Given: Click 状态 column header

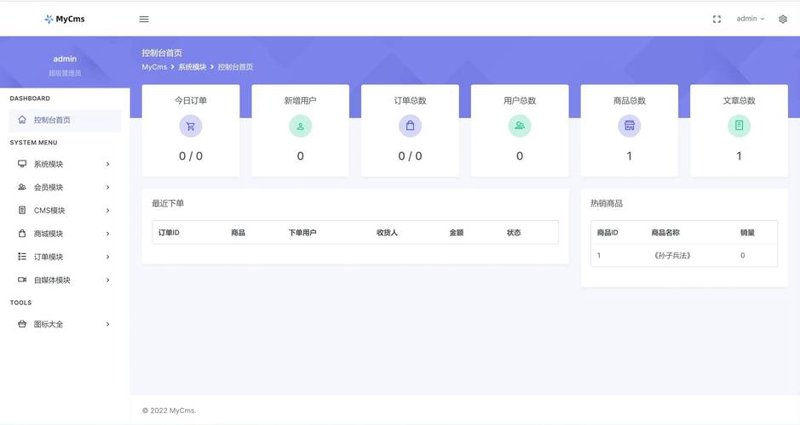Looking at the screenshot, I should [514, 233].
